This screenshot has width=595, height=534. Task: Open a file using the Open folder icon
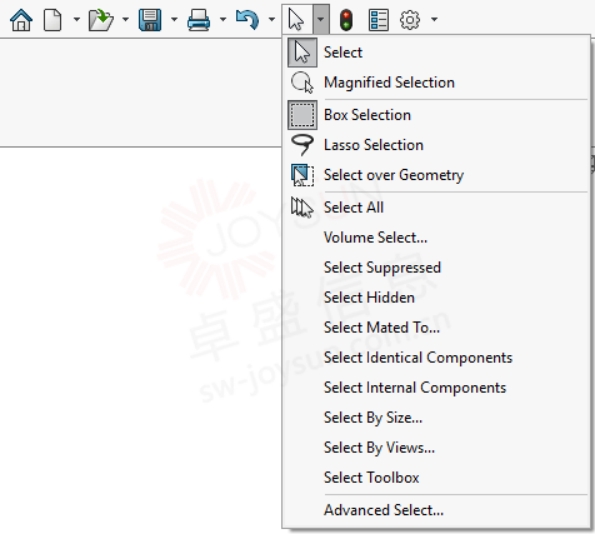(101, 20)
